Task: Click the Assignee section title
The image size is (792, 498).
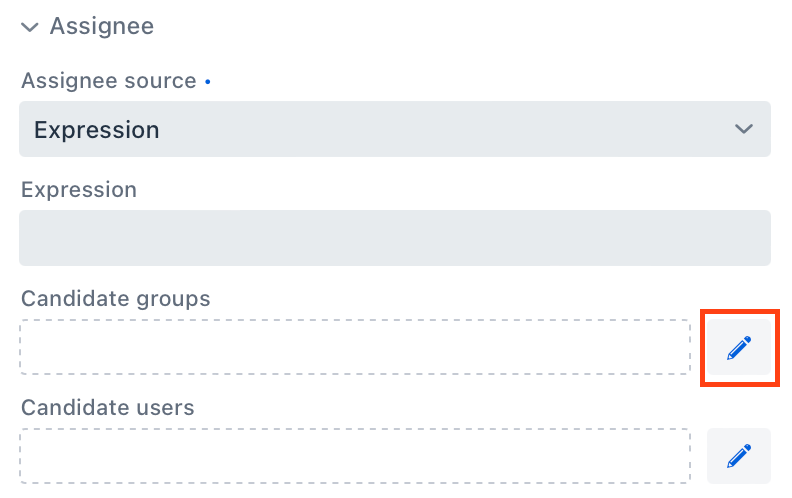Action: coord(101,27)
